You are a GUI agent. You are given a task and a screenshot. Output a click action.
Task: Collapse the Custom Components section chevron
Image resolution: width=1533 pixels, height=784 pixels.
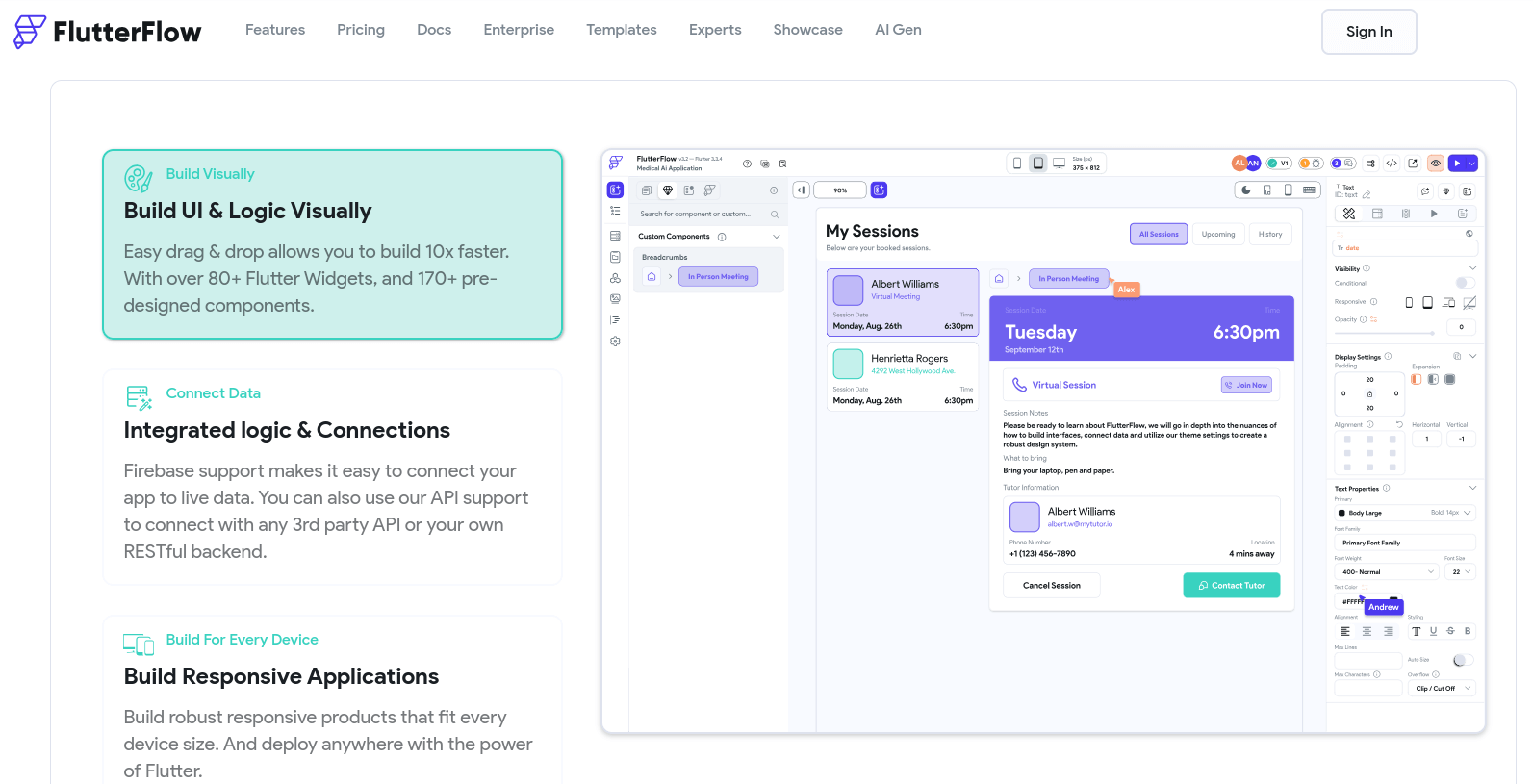pyautogui.click(x=776, y=237)
